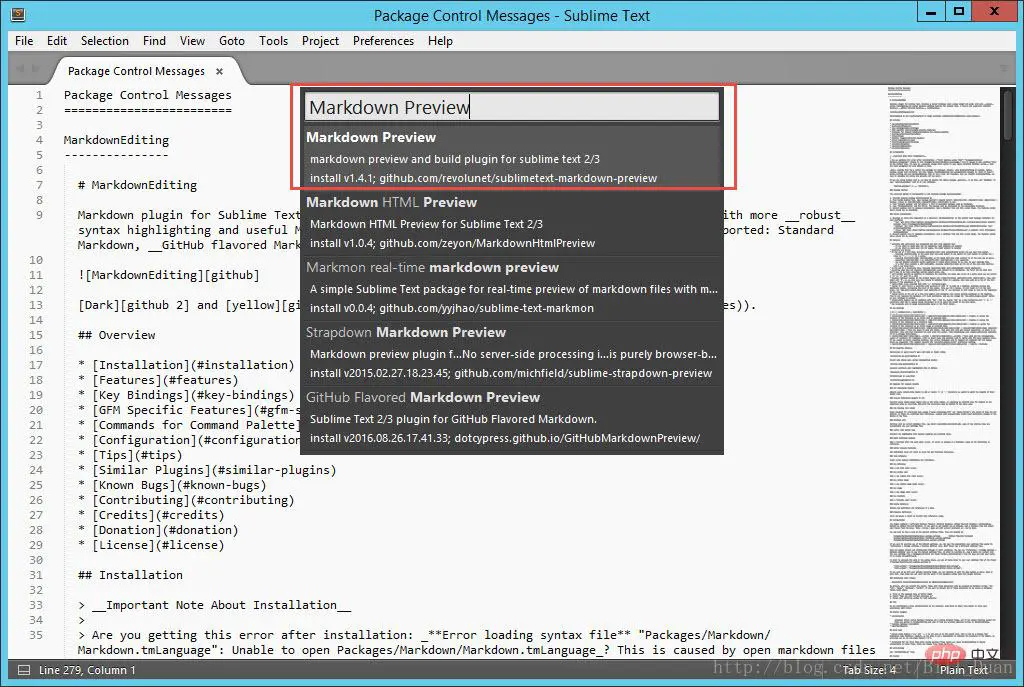Click the previous tab arrow in tab bar

click(20, 69)
